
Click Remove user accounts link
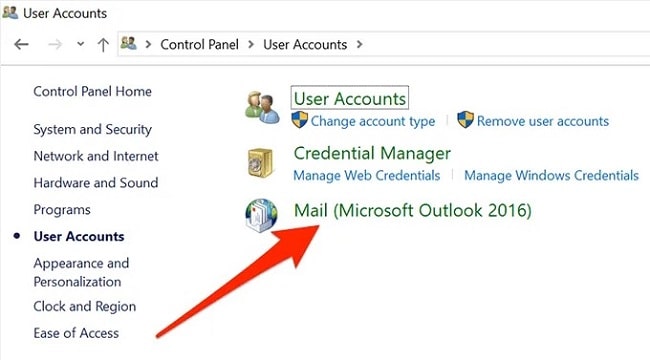[x=543, y=121]
